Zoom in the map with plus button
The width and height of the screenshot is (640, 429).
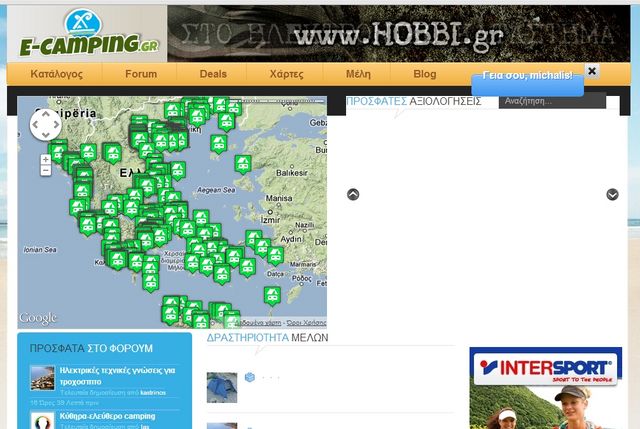pos(46,159)
